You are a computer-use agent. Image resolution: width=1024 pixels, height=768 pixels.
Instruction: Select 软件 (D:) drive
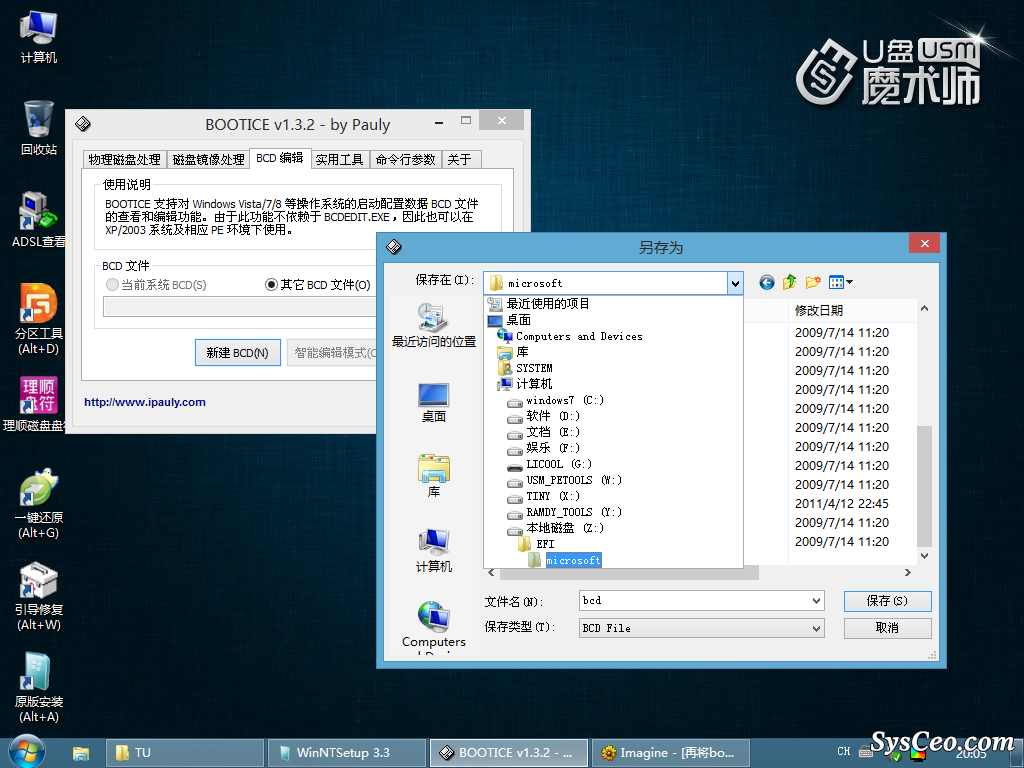coord(544,416)
